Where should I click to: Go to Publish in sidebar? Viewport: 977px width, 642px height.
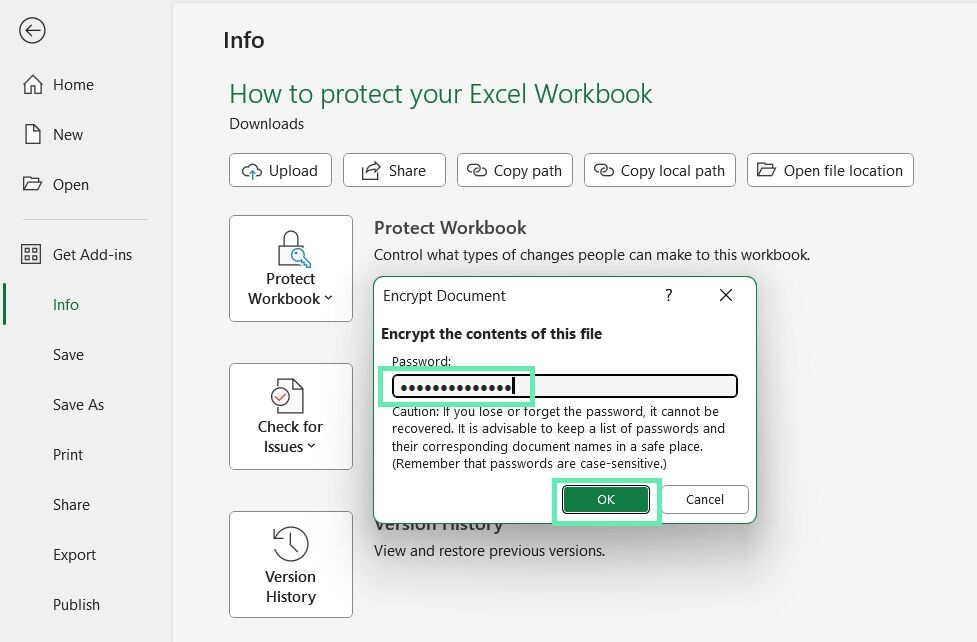click(76, 604)
